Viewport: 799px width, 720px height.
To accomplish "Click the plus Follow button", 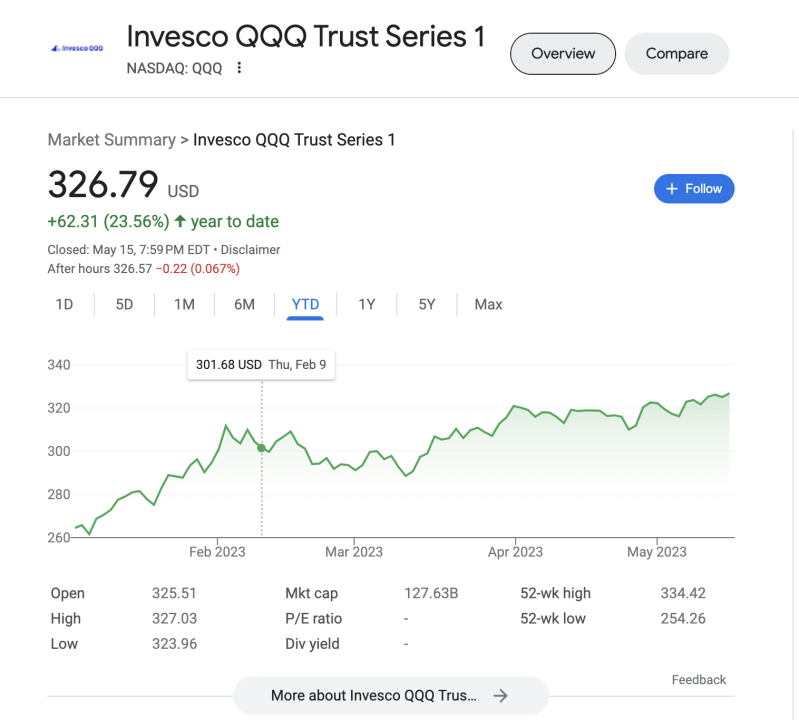I will (x=694, y=188).
